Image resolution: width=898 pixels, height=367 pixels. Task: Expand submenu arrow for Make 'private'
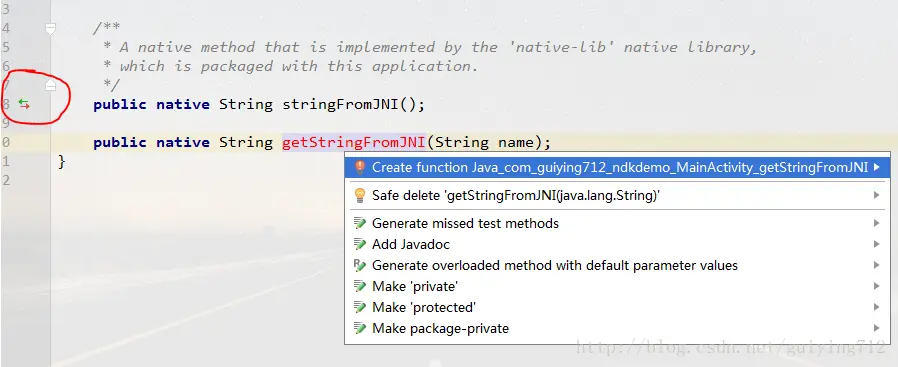coord(877,286)
